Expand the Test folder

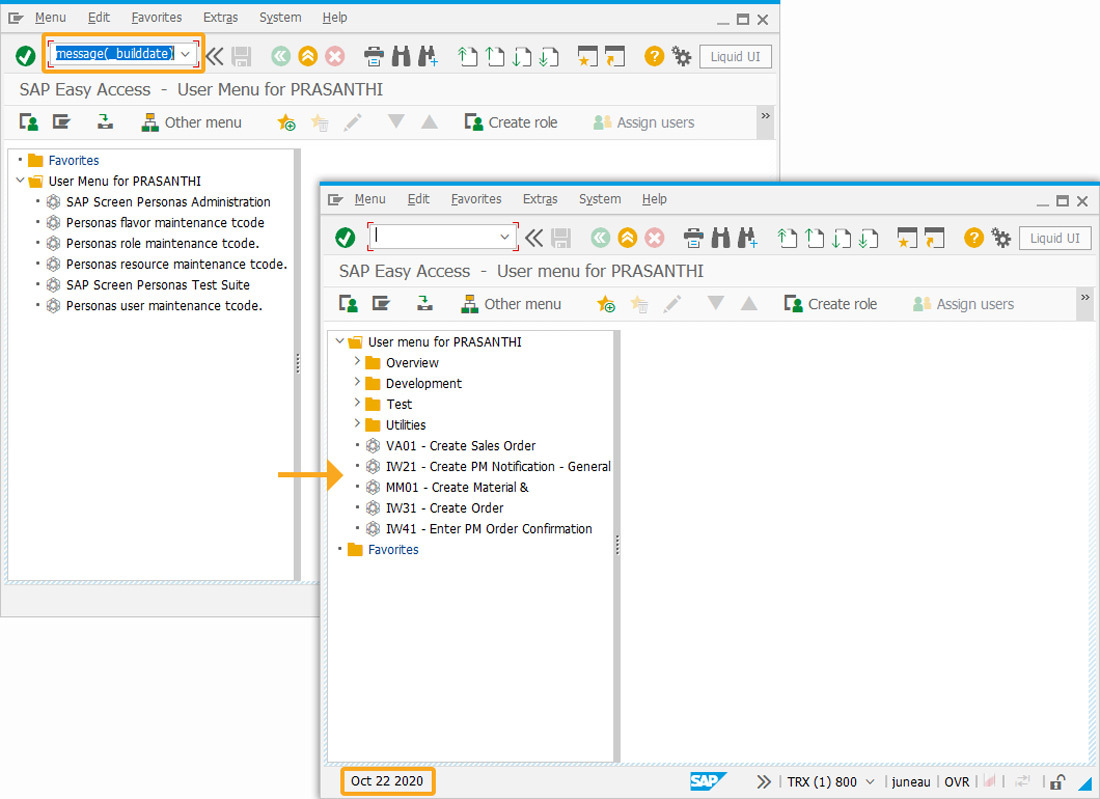[357, 403]
